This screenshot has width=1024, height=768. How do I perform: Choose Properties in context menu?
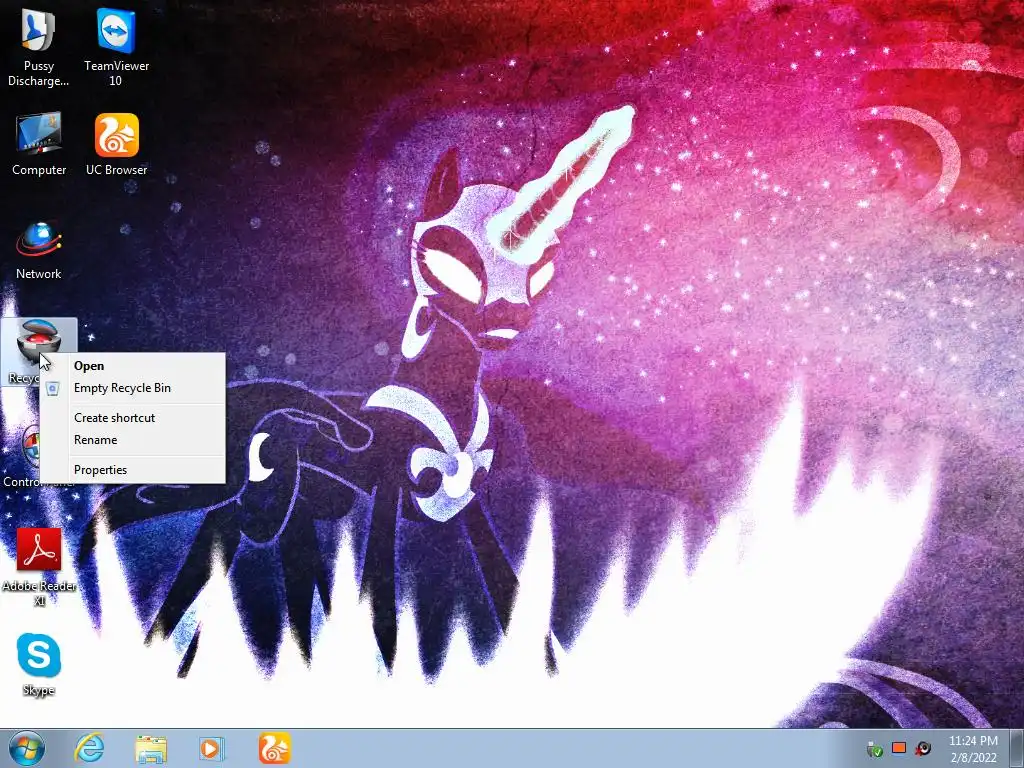[133, 470]
